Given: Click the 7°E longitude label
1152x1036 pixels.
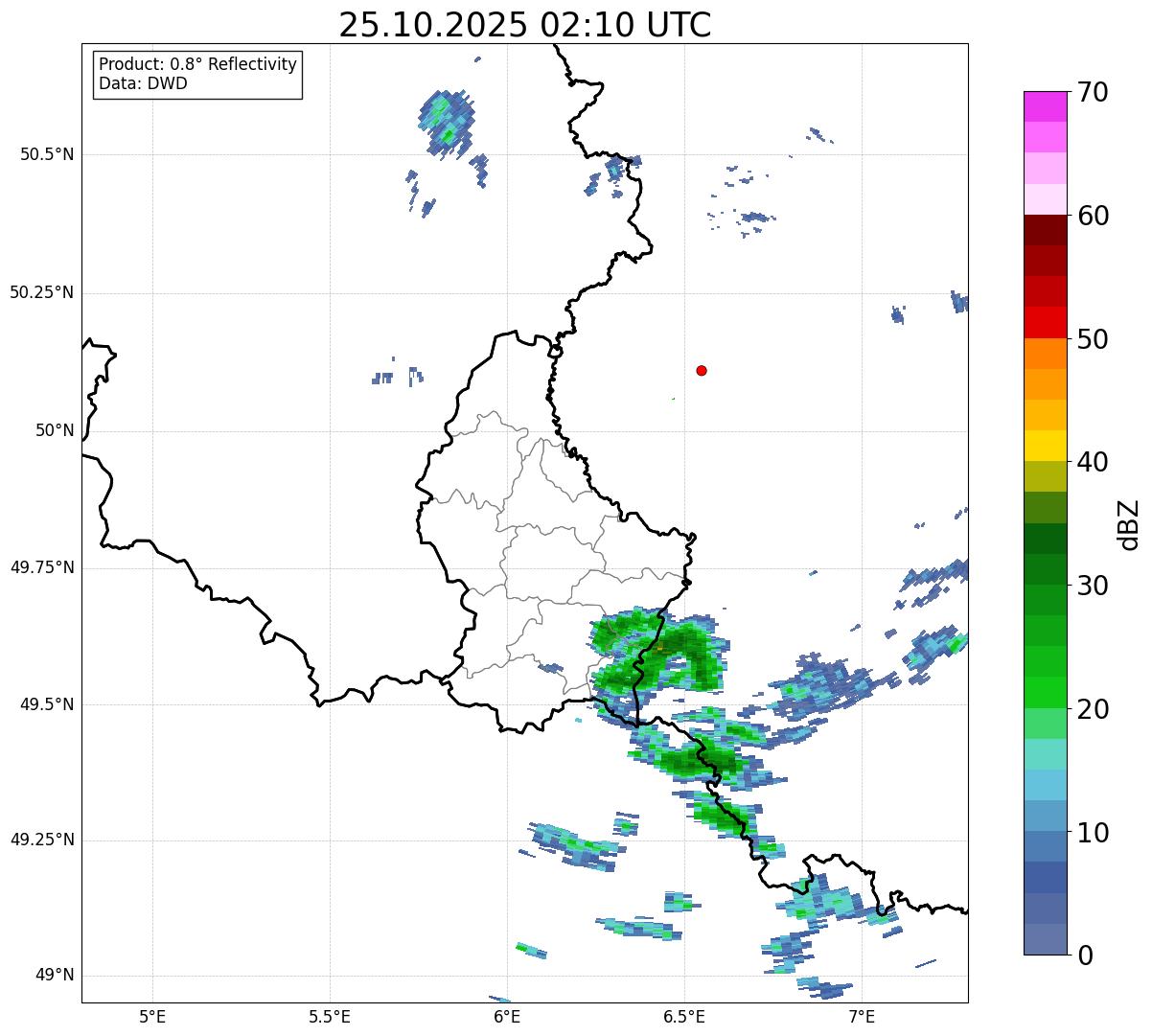Looking at the screenshot, I should click(x=862, y=1016).
